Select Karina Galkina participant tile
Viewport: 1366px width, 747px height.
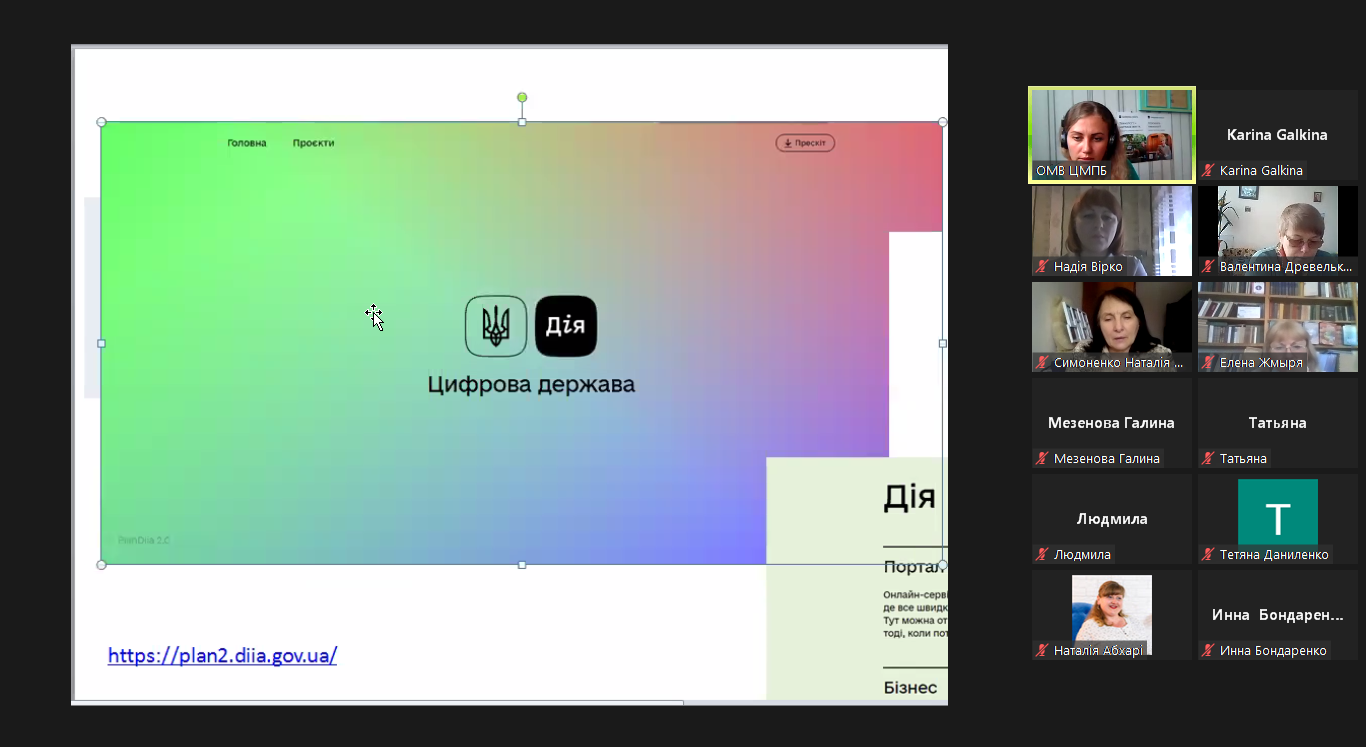click(x=1278, y=135)
